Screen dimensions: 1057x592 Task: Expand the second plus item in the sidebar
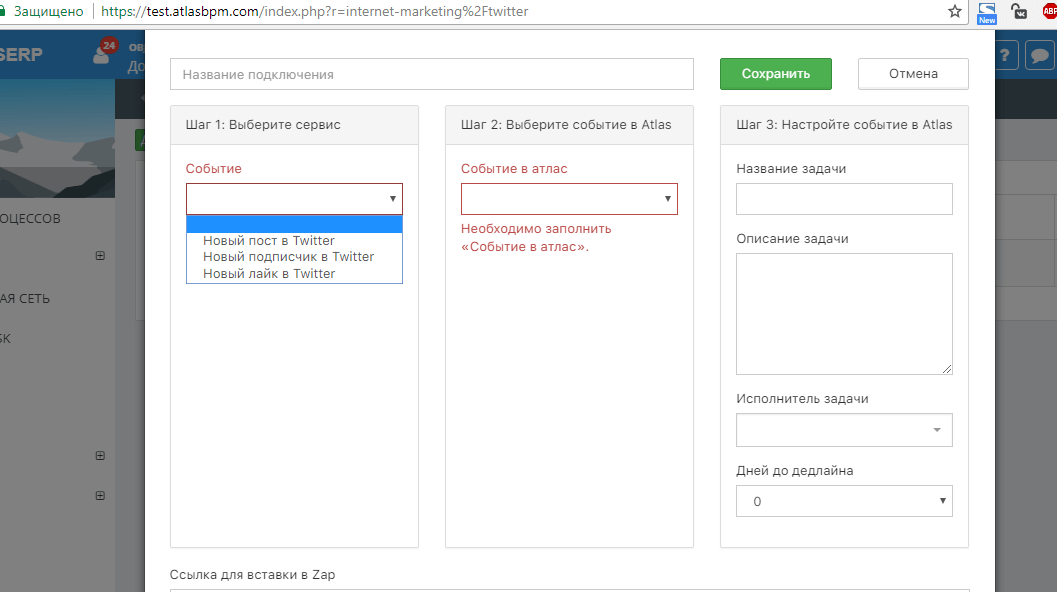click(100, 456)
